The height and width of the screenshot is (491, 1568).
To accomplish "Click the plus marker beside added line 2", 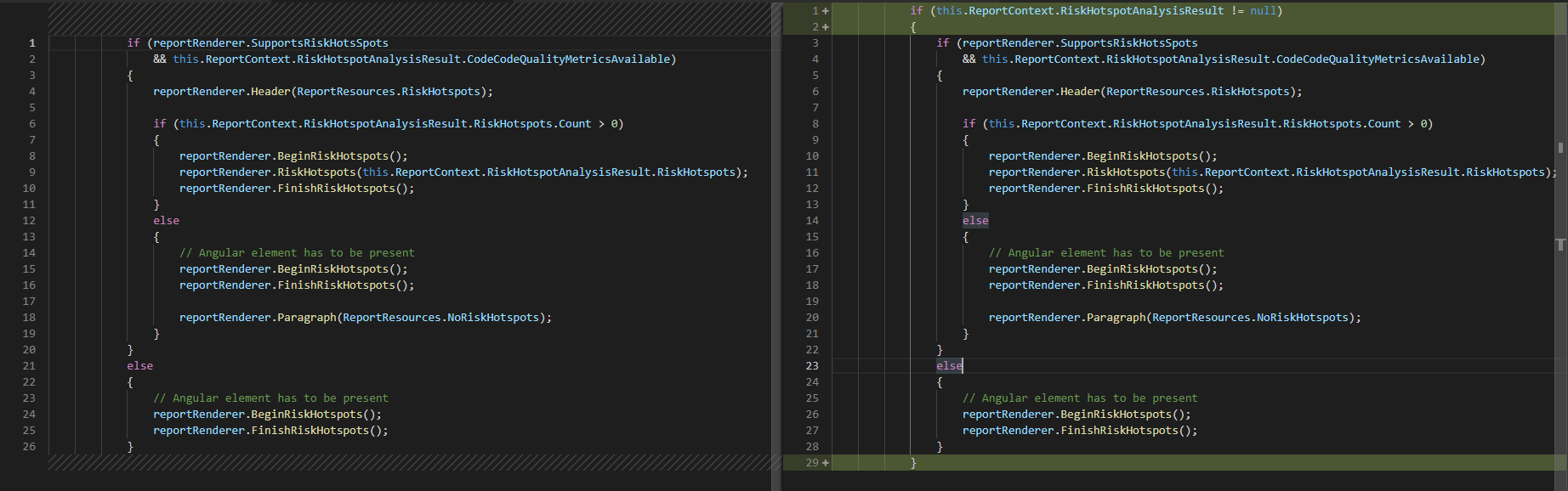I will pos(826,27).
